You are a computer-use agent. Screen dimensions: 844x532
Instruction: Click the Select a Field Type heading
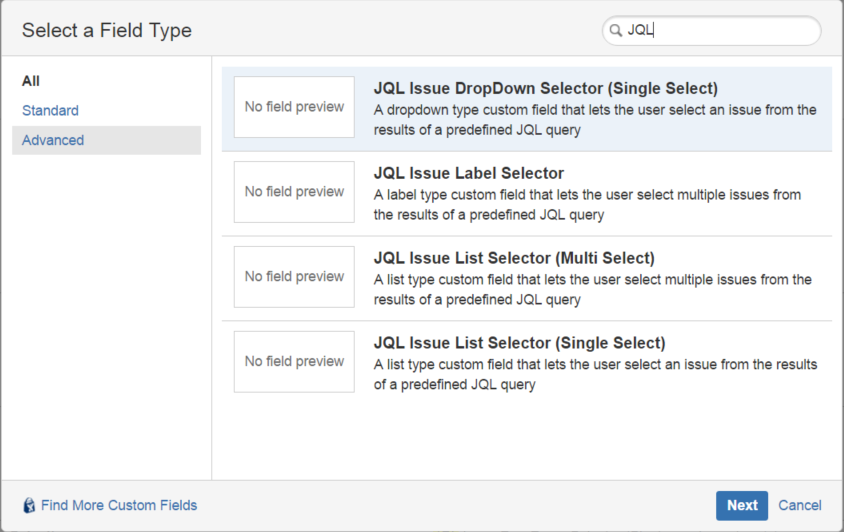[x=107, y=31]
